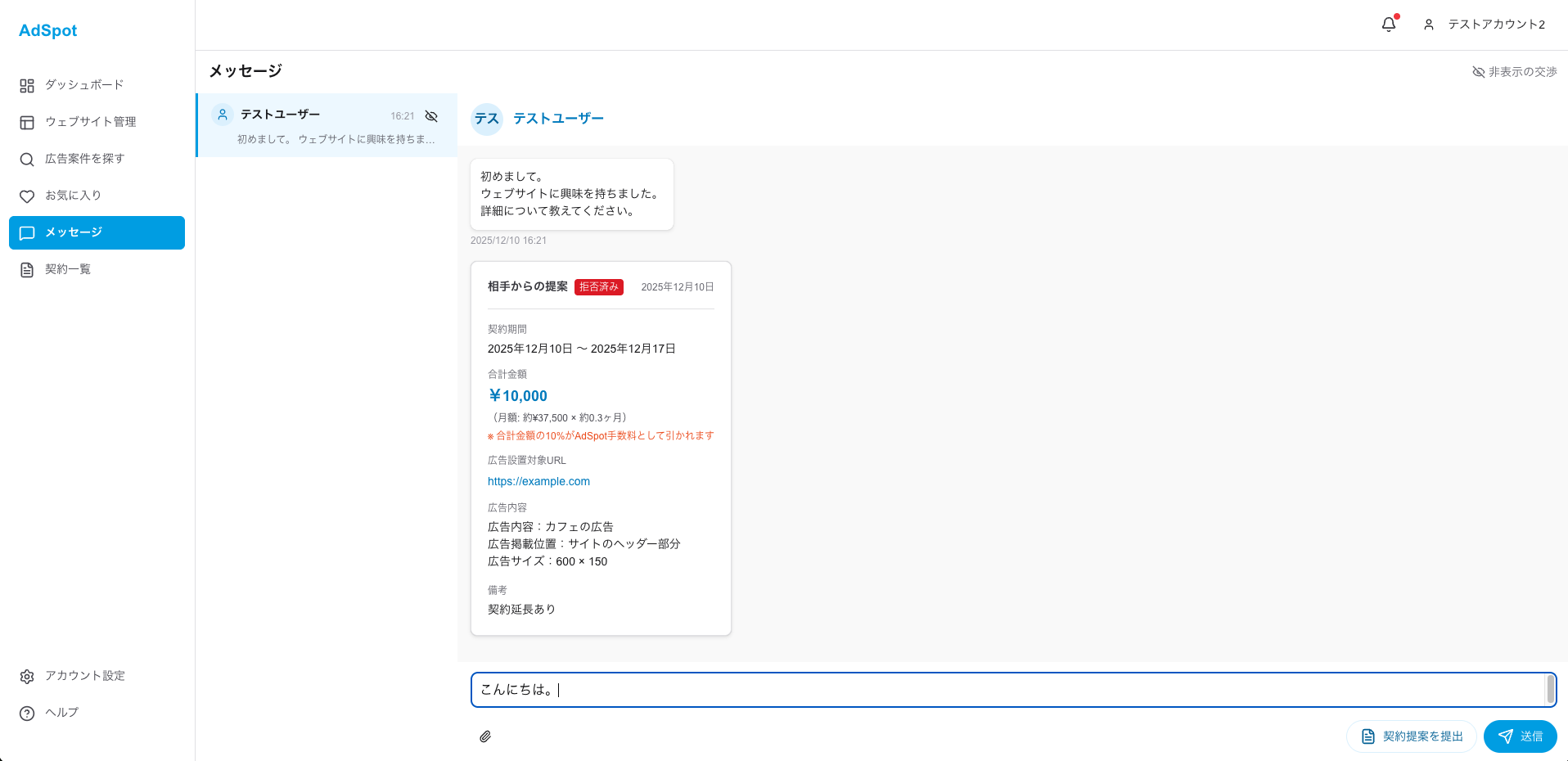This screenshot has height=761, width=1568.
Task: Click the notification bell icon
Action: click(1388, 25)
